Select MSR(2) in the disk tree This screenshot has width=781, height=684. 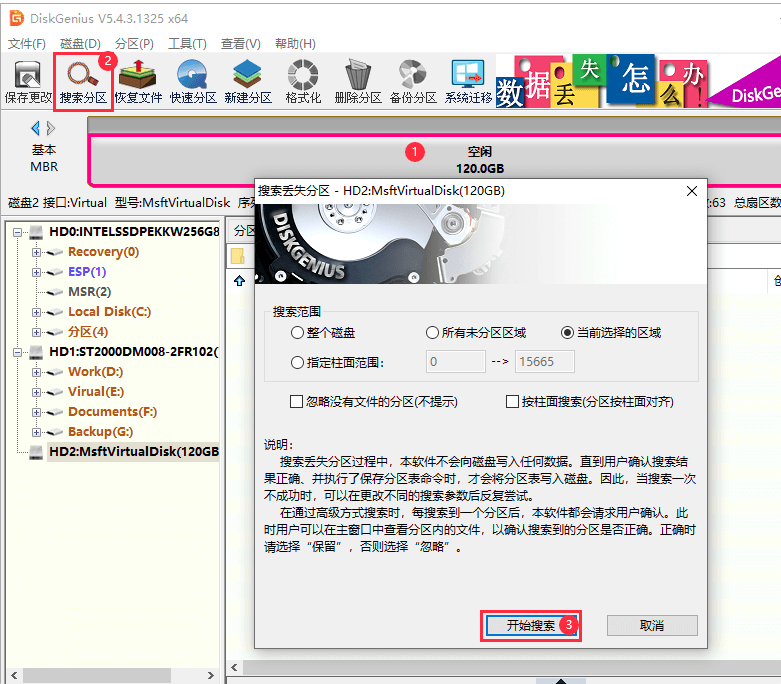[90, 291]
